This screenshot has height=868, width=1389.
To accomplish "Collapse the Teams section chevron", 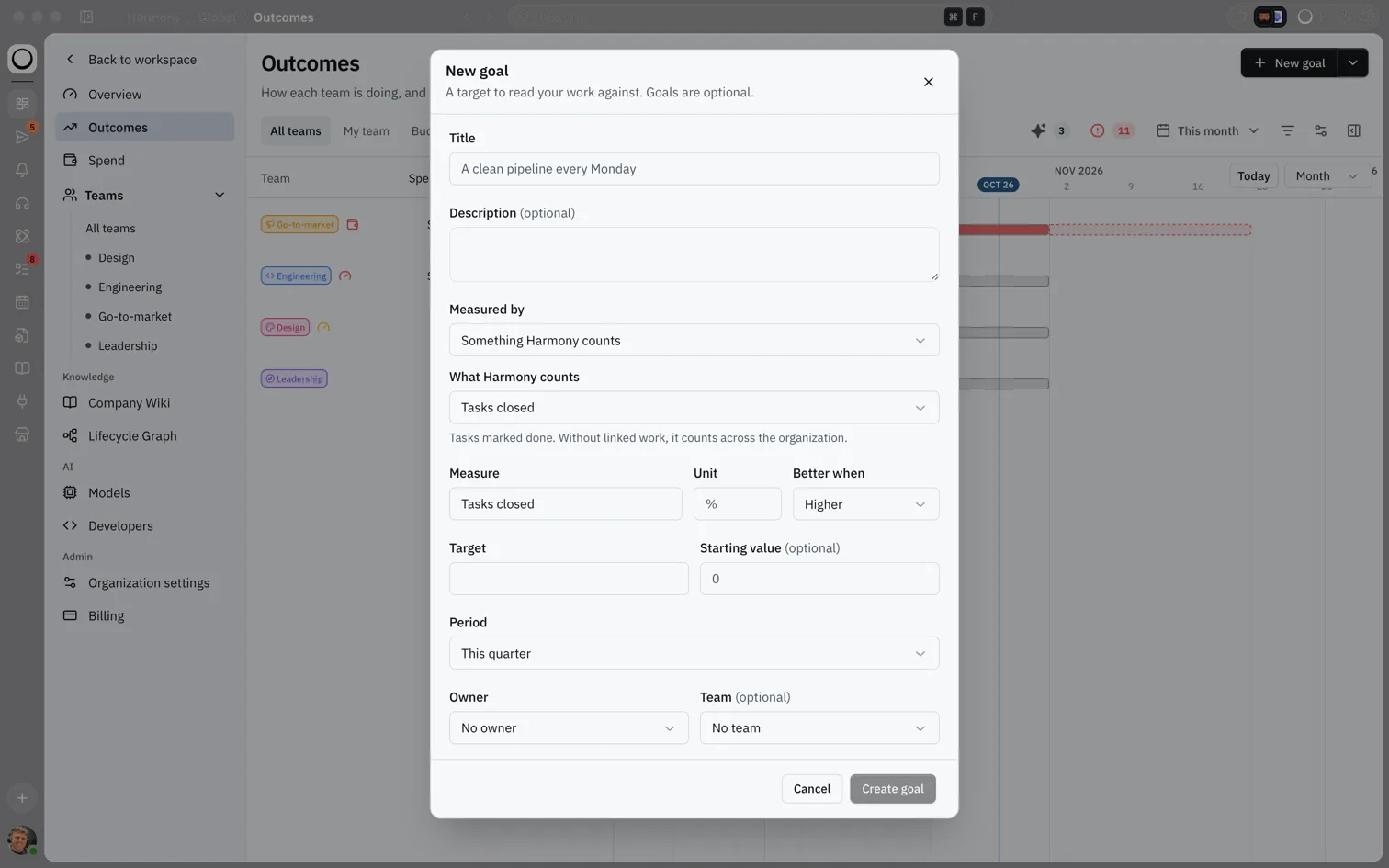I will coord(220,195).
